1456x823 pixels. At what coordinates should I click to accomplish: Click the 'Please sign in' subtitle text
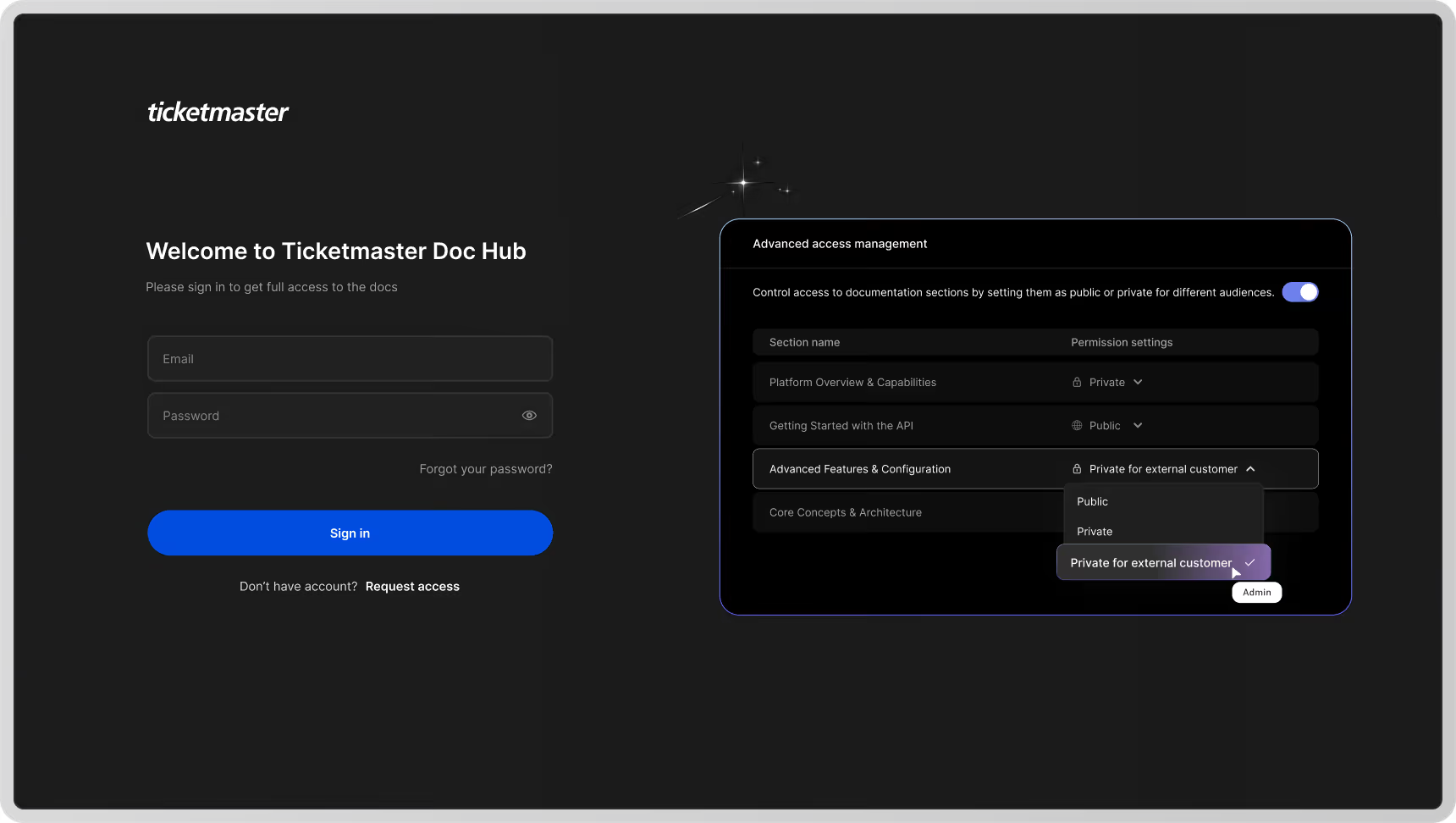coord(272,287)
